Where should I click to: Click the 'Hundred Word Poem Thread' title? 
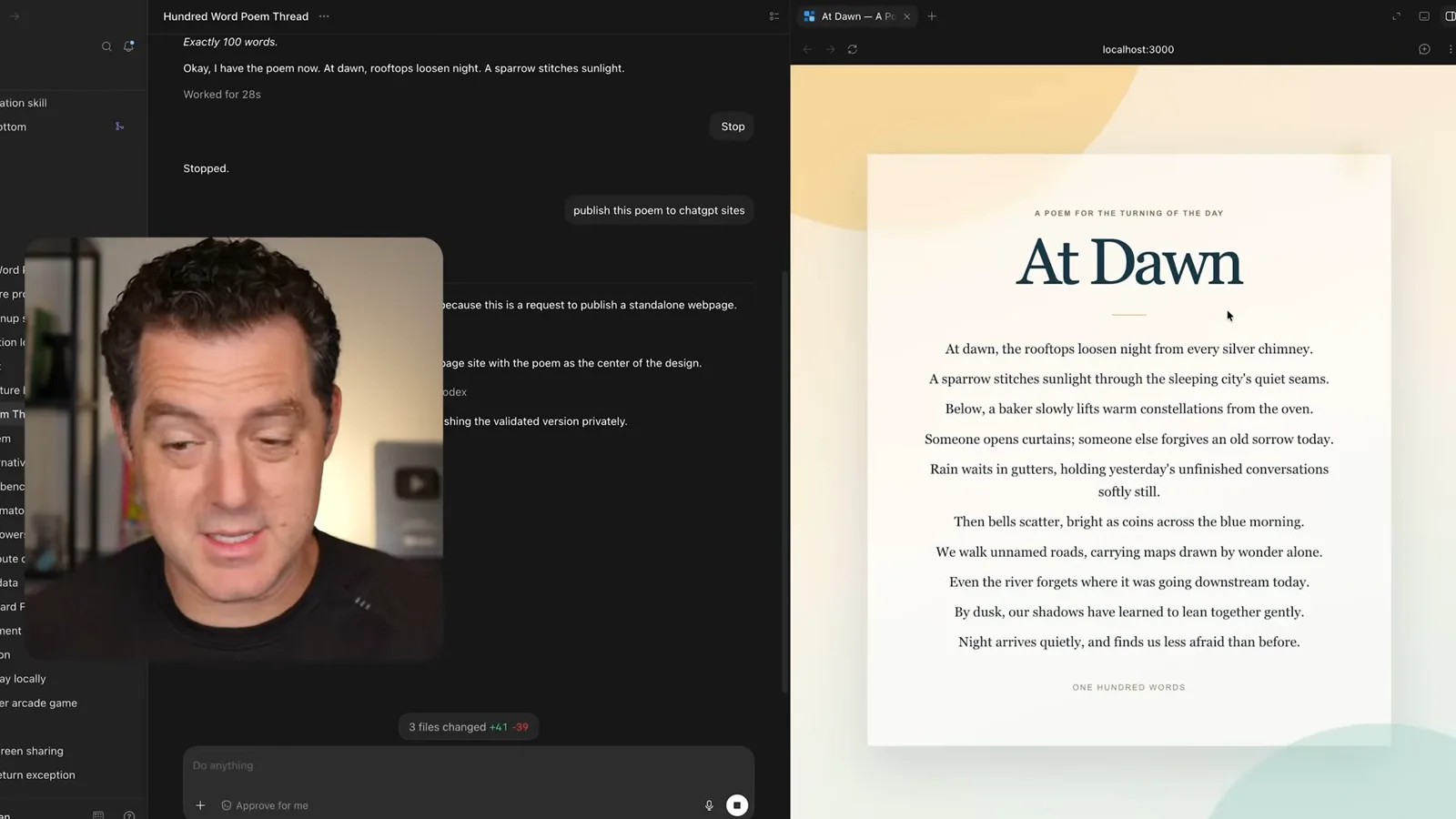236,16
